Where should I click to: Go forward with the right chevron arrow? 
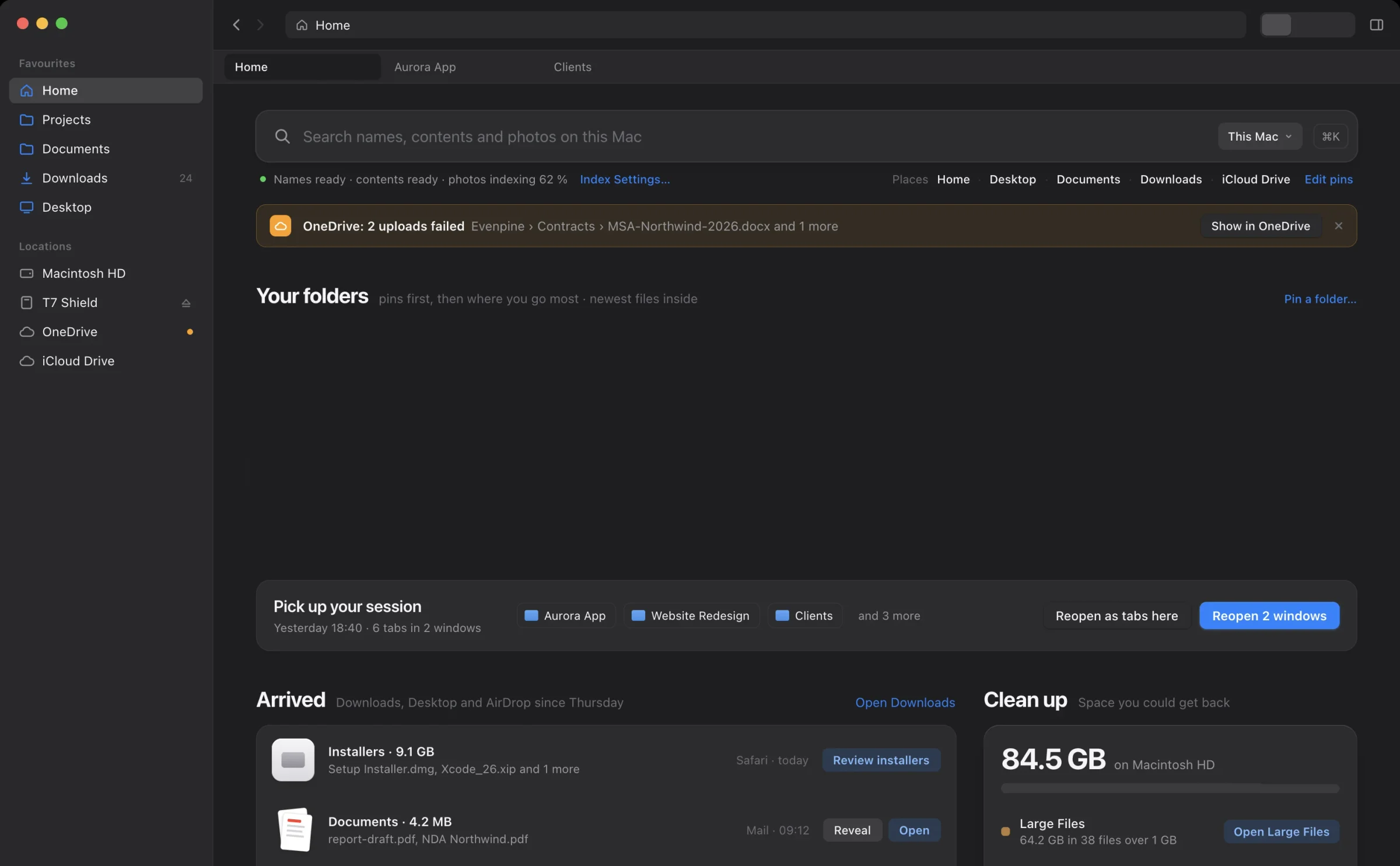coord(260,25)
